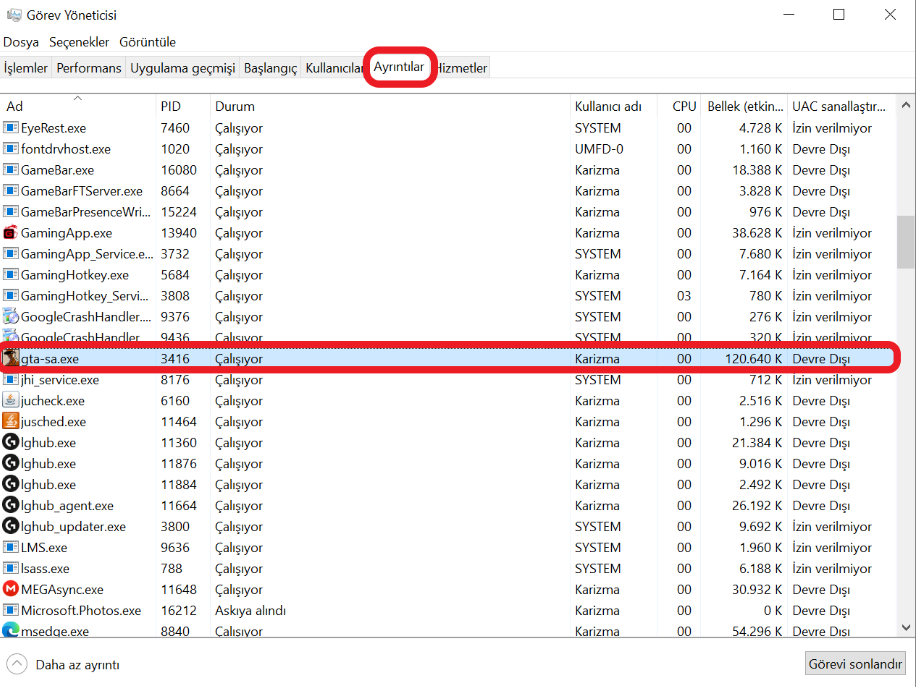Viewport: 917px width, 687px height.
Task: Select the jucheck.exe process name
Action: pos(53,401)
